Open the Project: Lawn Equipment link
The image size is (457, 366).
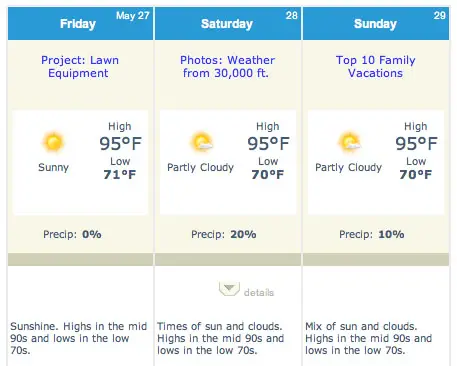click(80, 67)
